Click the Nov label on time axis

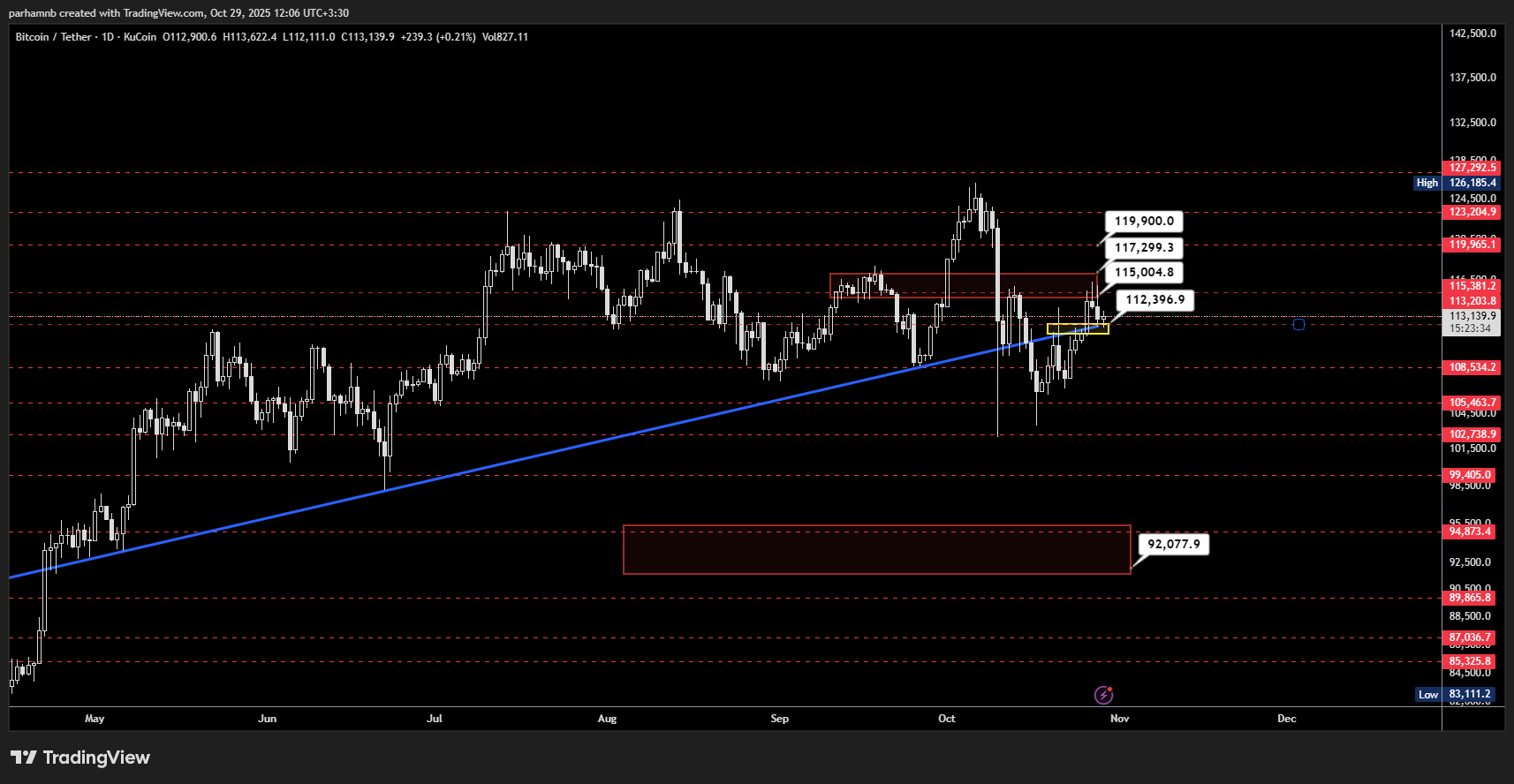point(1119,719)
